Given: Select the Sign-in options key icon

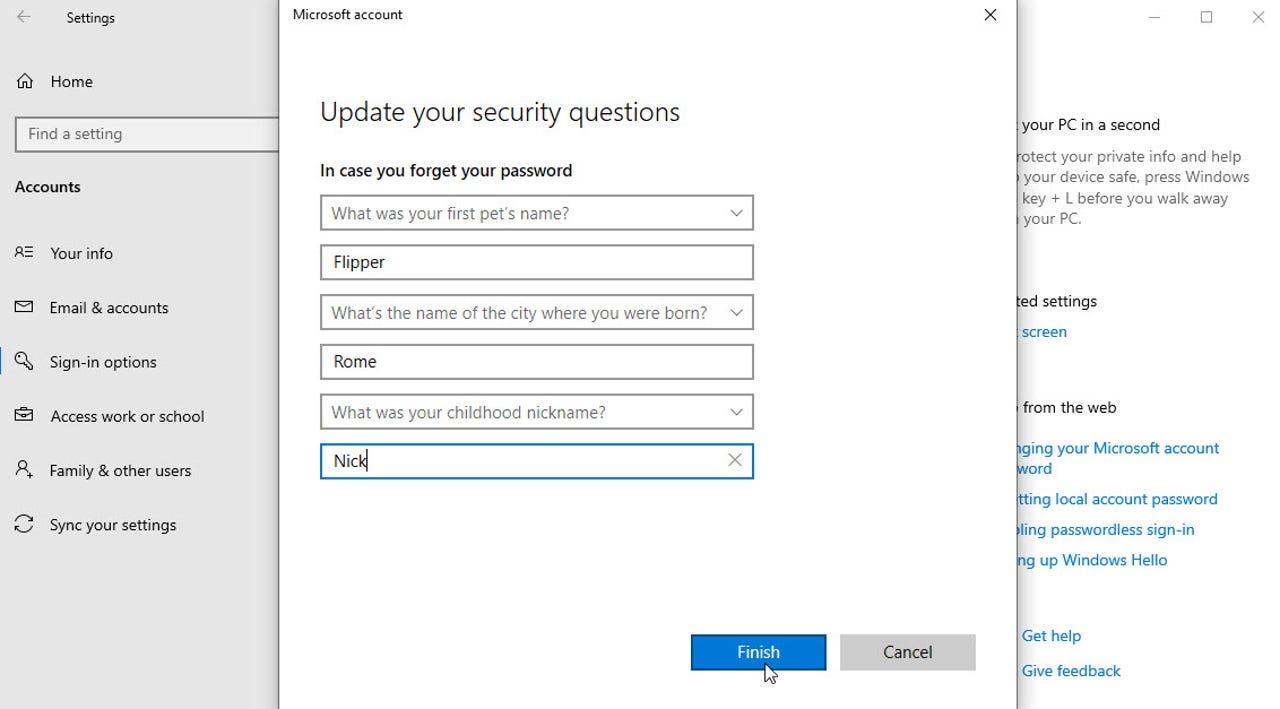Looking at the screenshot, I should coord(25,361).
